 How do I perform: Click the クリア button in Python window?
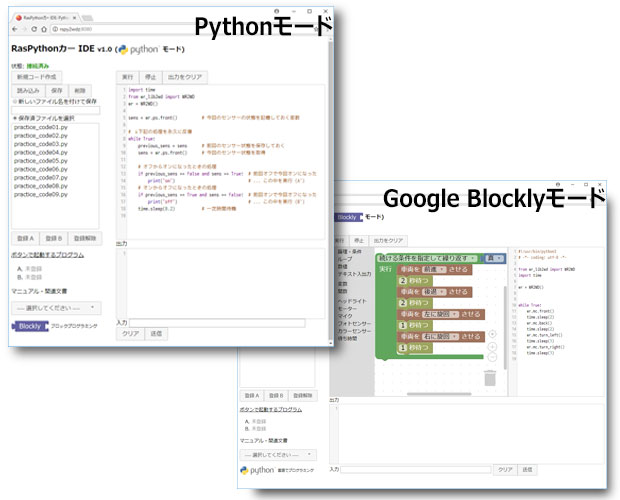click(x=130, y=334)
